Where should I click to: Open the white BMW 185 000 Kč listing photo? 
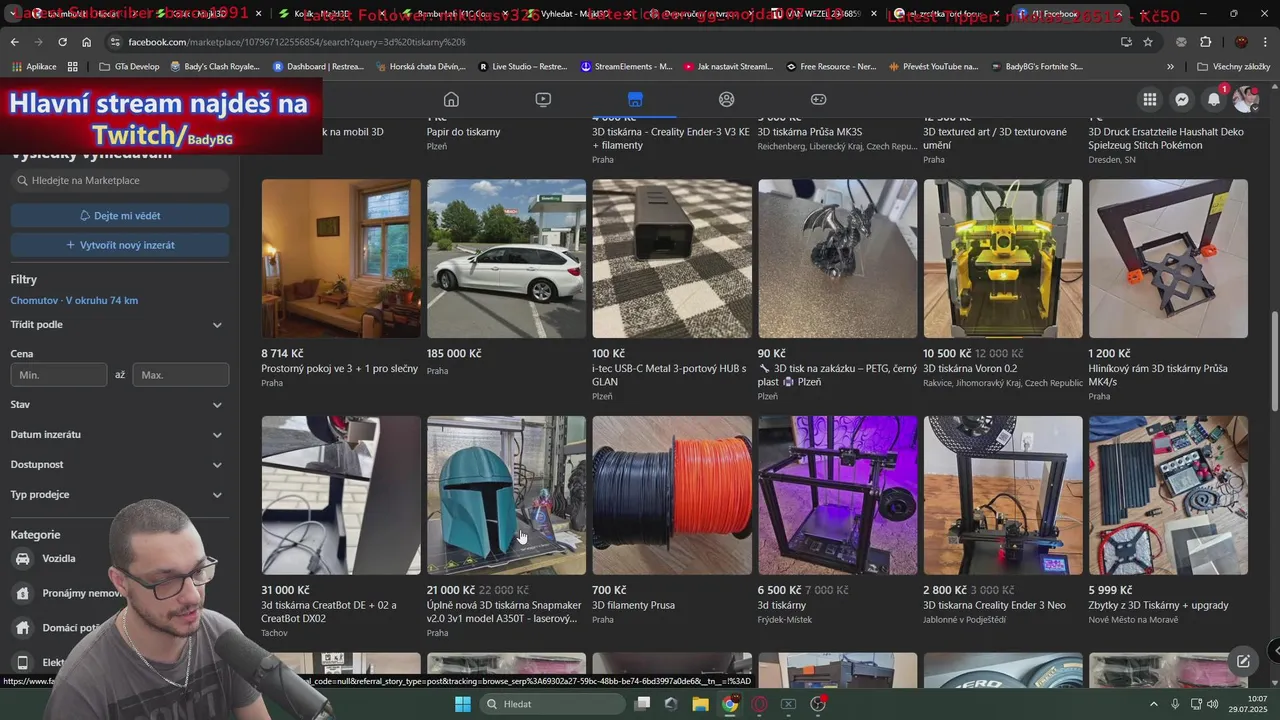506,259
